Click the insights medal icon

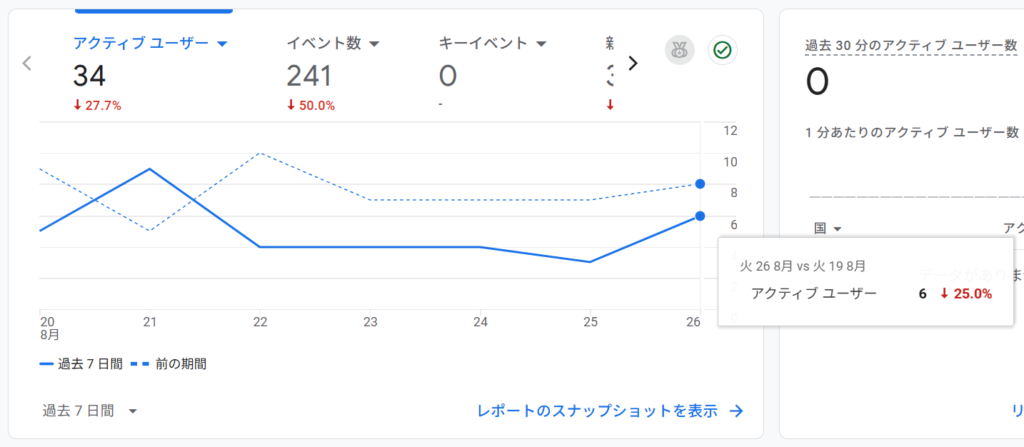point(679,50)
